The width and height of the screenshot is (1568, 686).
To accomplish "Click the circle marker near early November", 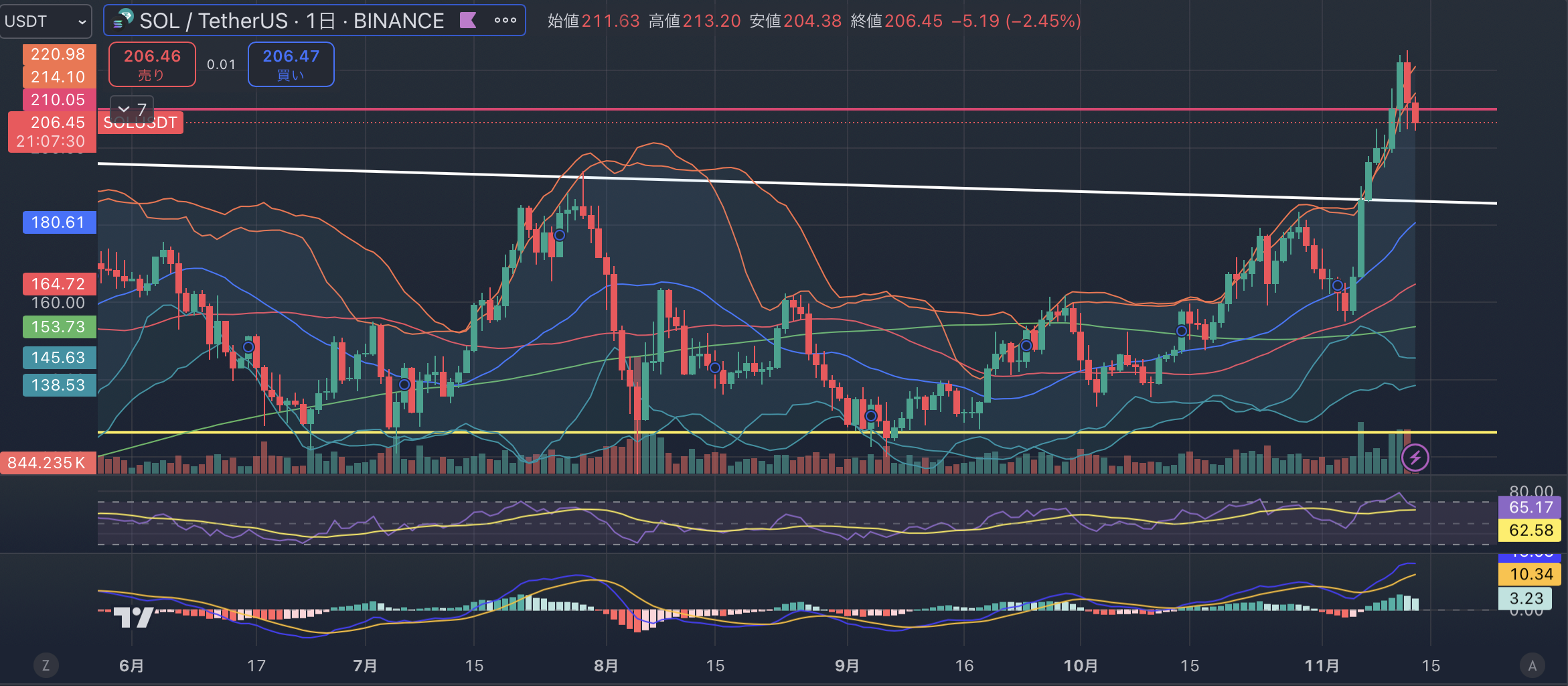I will (1337, 285).
